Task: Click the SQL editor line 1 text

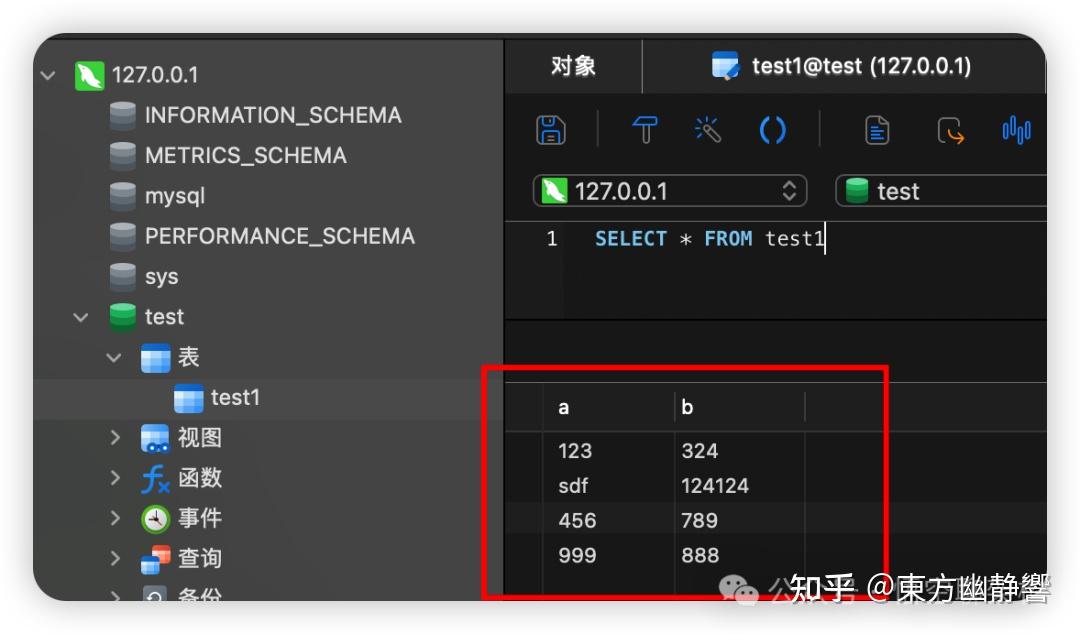Action: tap(709, 239)
